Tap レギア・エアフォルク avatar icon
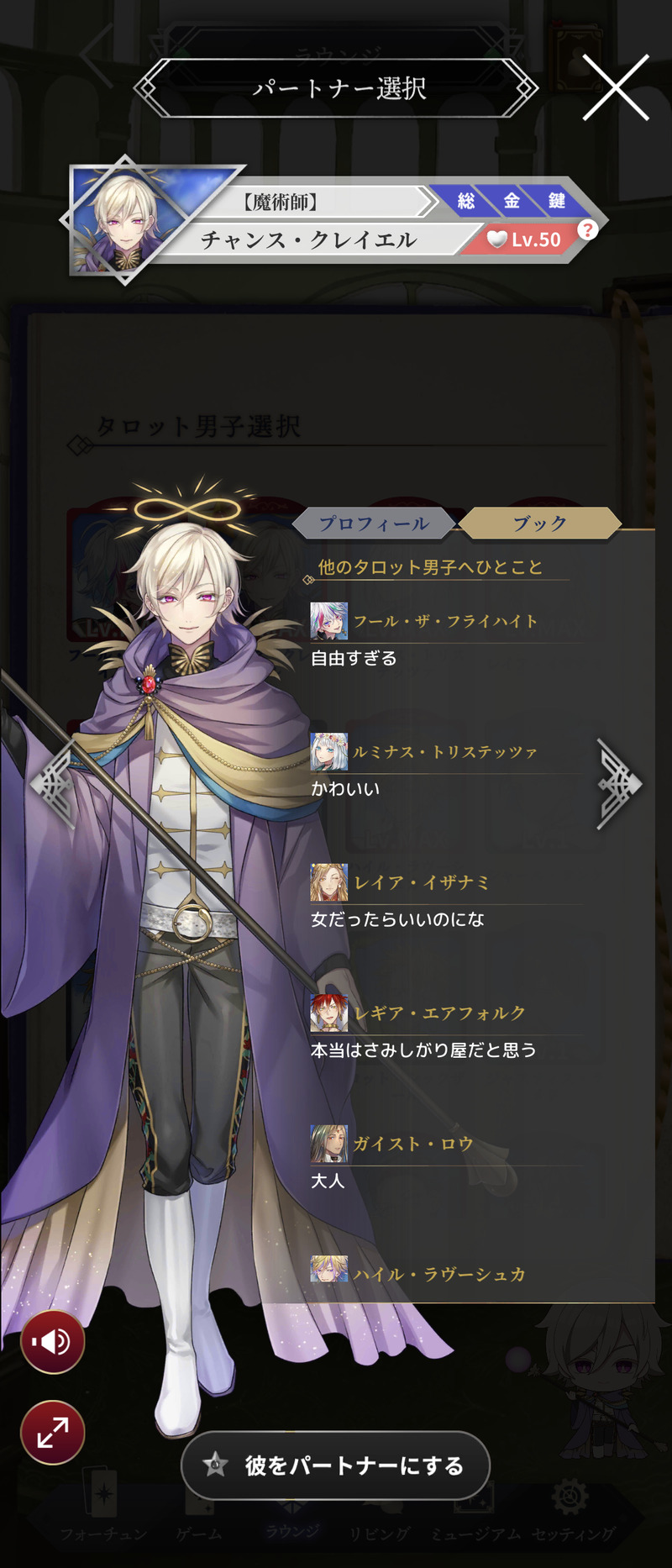 [328, 1013]
